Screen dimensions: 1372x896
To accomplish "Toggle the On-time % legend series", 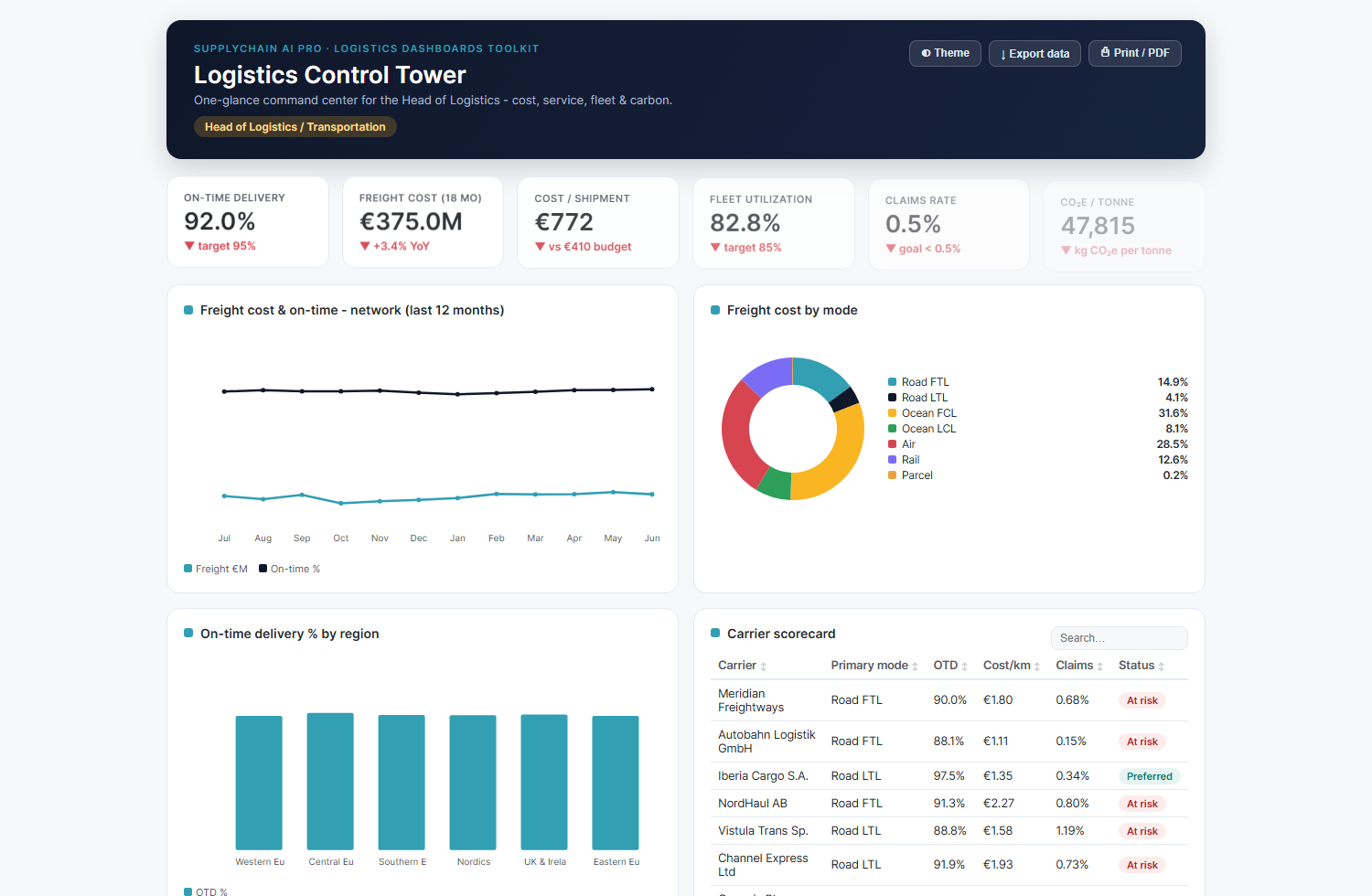I will (290, 569).
